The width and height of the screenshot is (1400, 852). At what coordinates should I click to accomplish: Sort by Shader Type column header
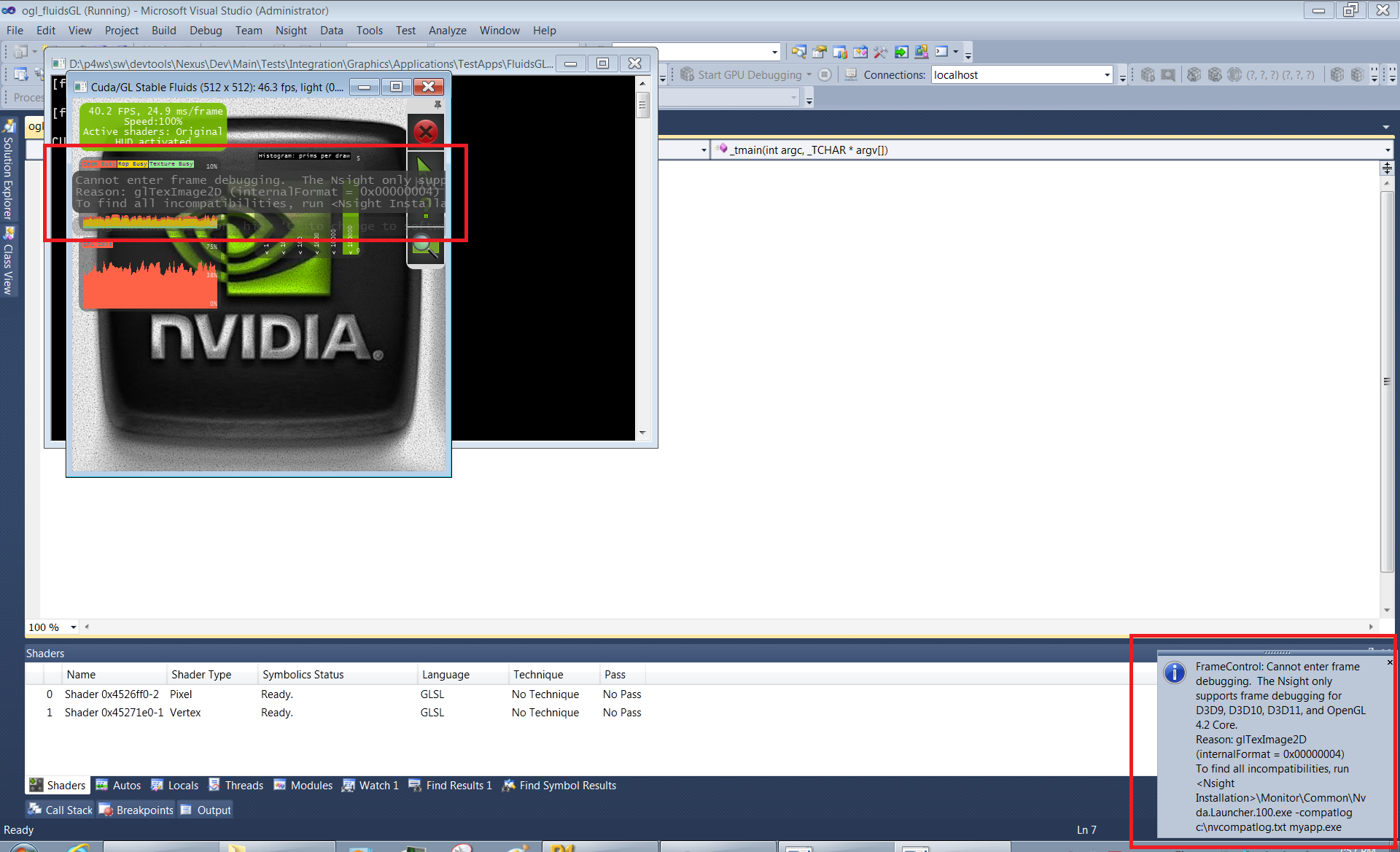coord(212,674)
